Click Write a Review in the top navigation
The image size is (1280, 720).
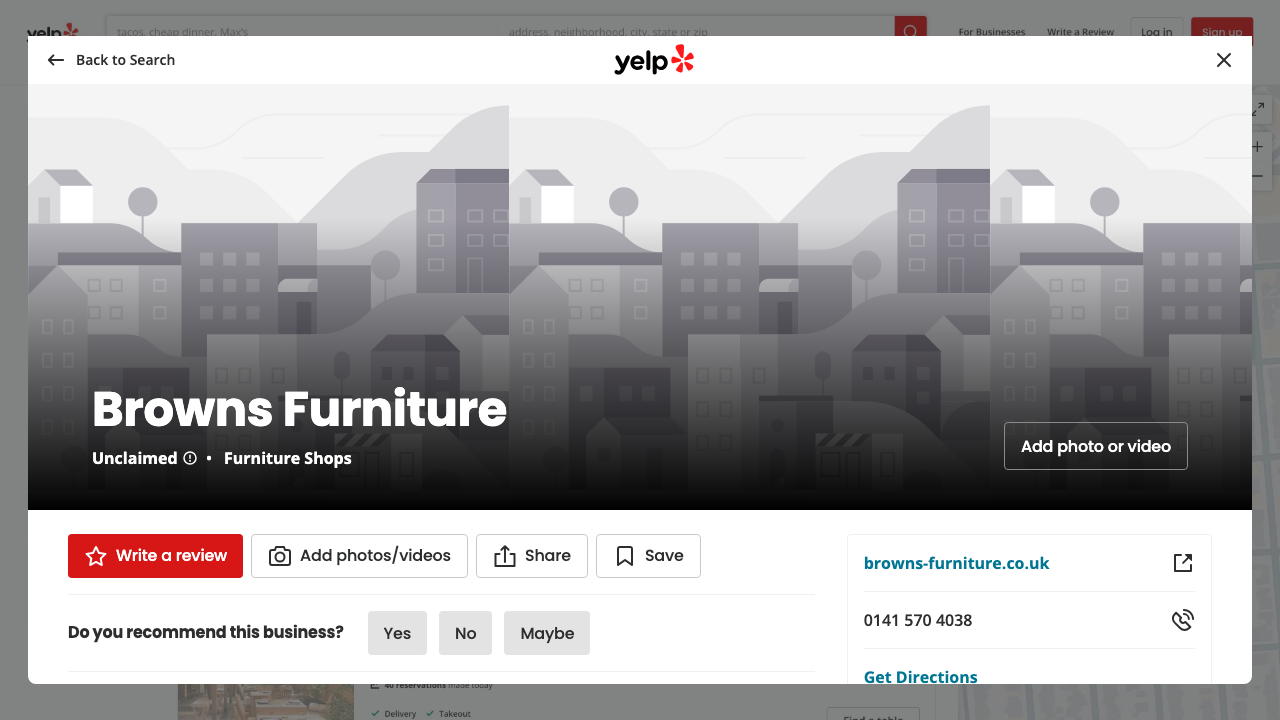point(1080,31)
